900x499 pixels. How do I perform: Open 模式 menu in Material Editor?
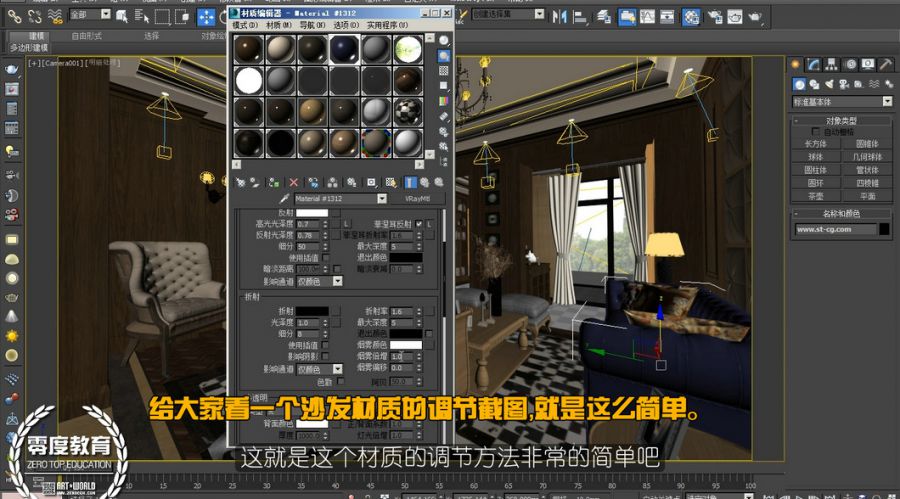click(245, 25)
